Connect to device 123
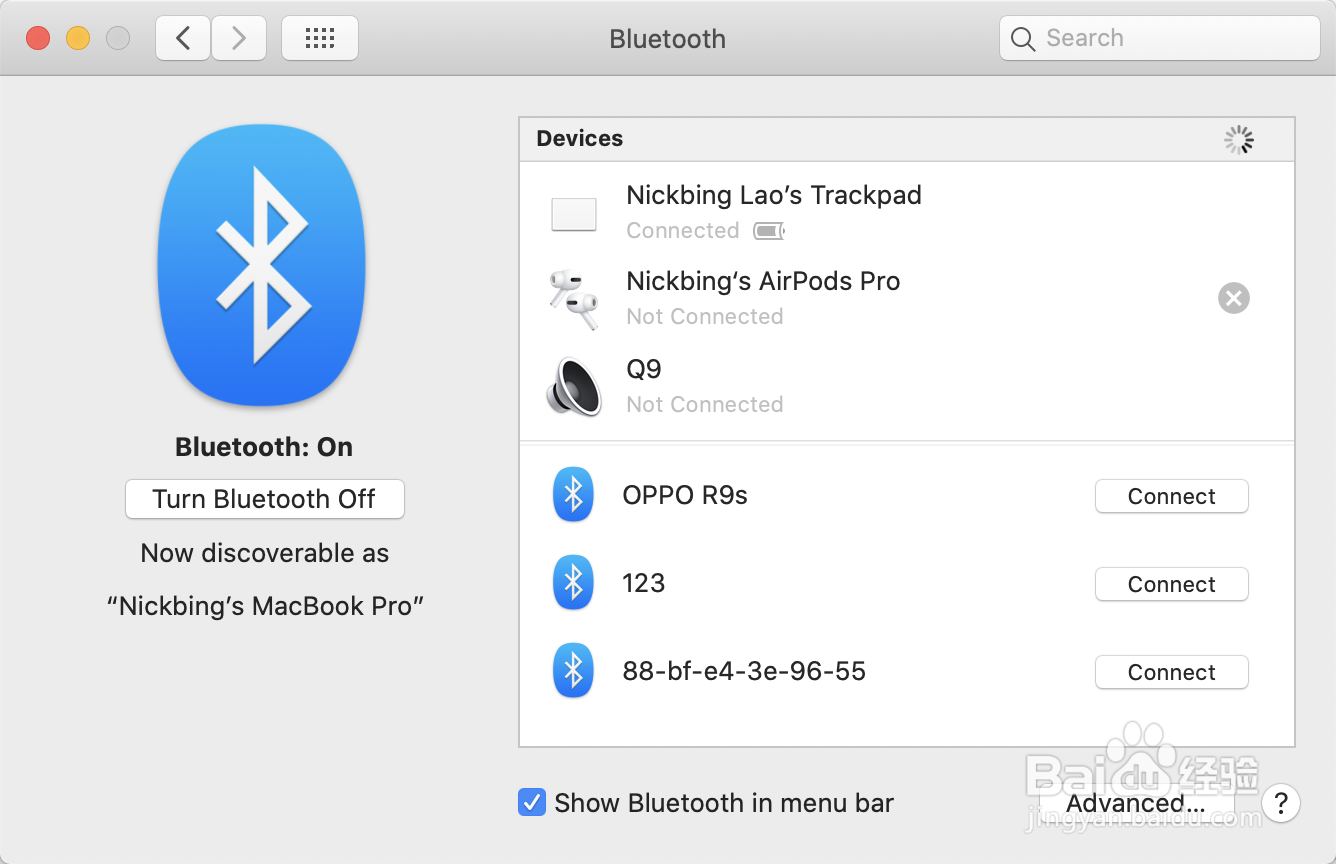This screenshot has width=1336, height=864. coord(1171,584)
